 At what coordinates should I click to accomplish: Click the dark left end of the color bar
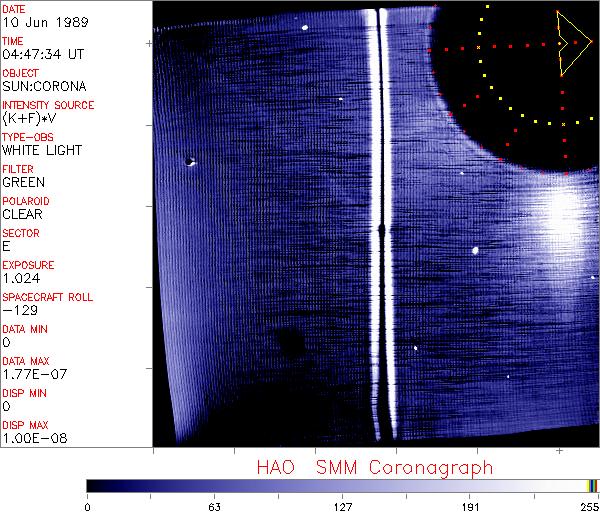[x=95, y=485]
